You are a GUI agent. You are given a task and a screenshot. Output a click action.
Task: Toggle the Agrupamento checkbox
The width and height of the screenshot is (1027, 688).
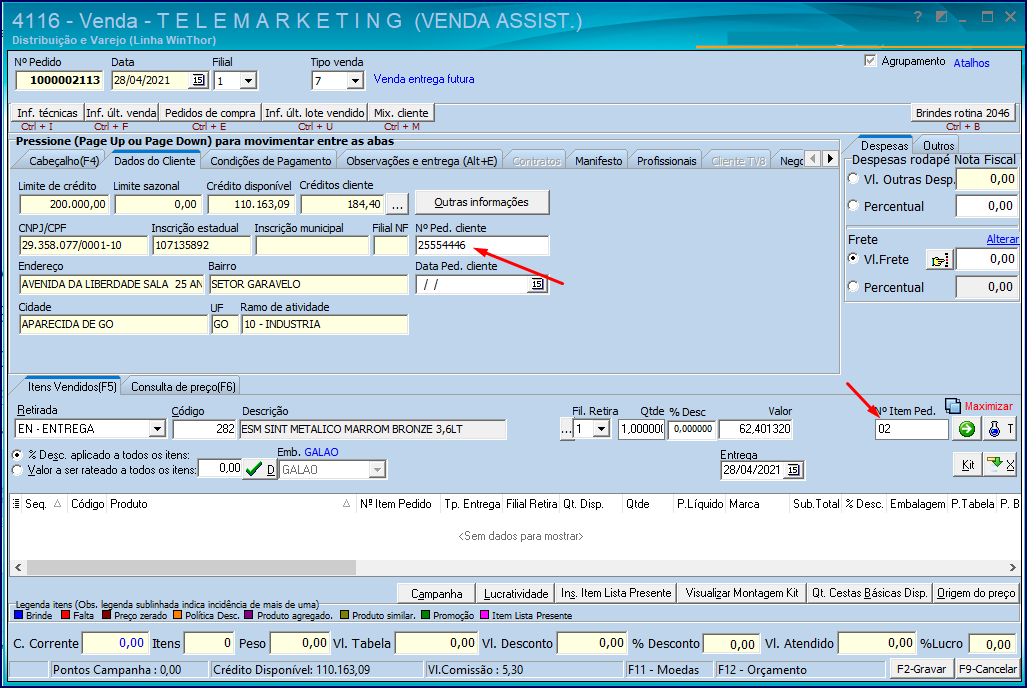coord(870,61)
